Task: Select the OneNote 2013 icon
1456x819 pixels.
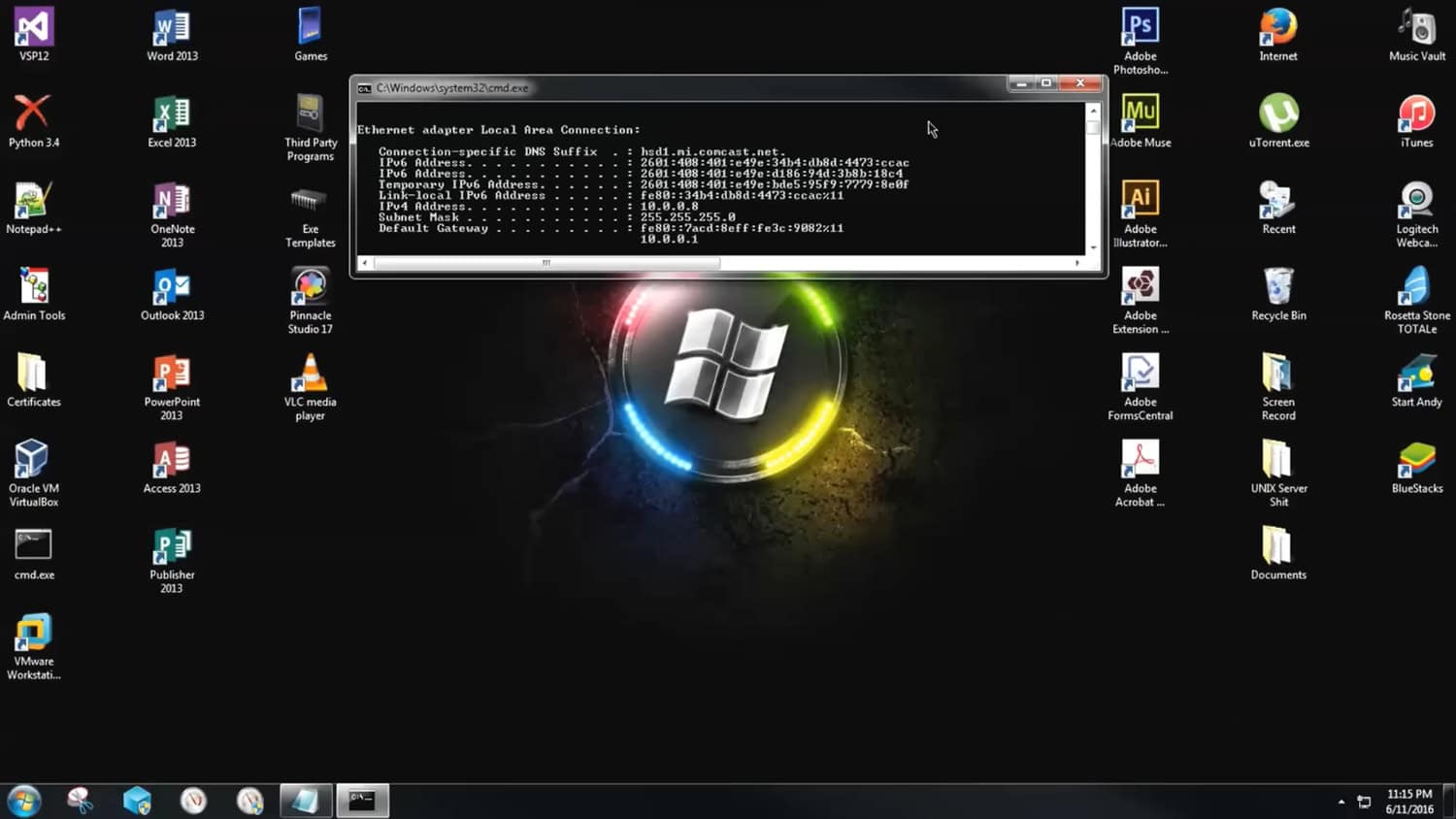Action: click(x=172, y=214)
